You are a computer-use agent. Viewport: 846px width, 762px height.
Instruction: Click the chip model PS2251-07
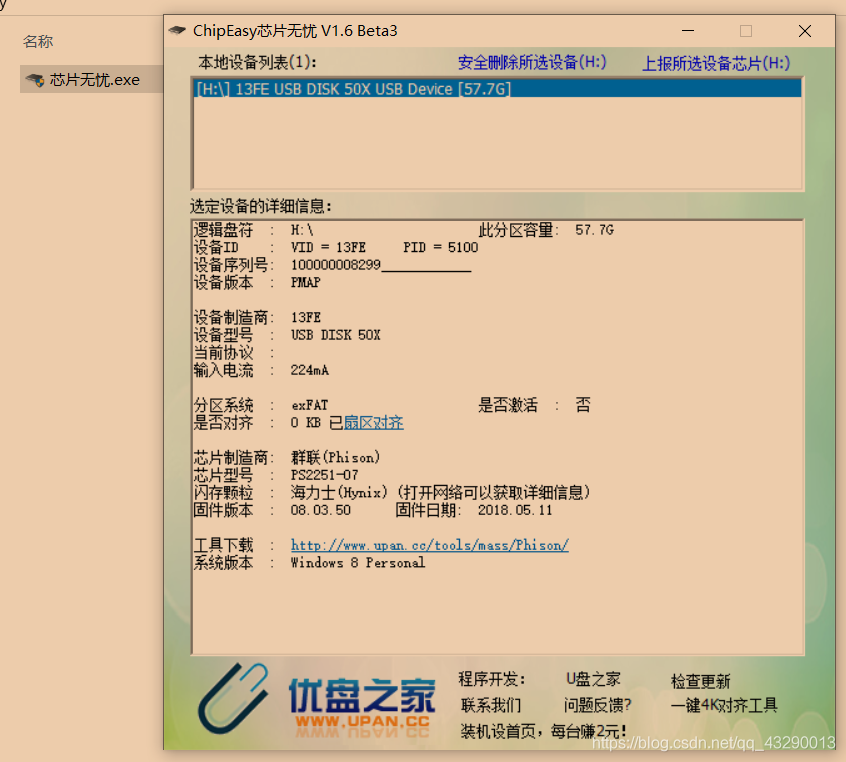pyautogui.click(x=324, y=475)
